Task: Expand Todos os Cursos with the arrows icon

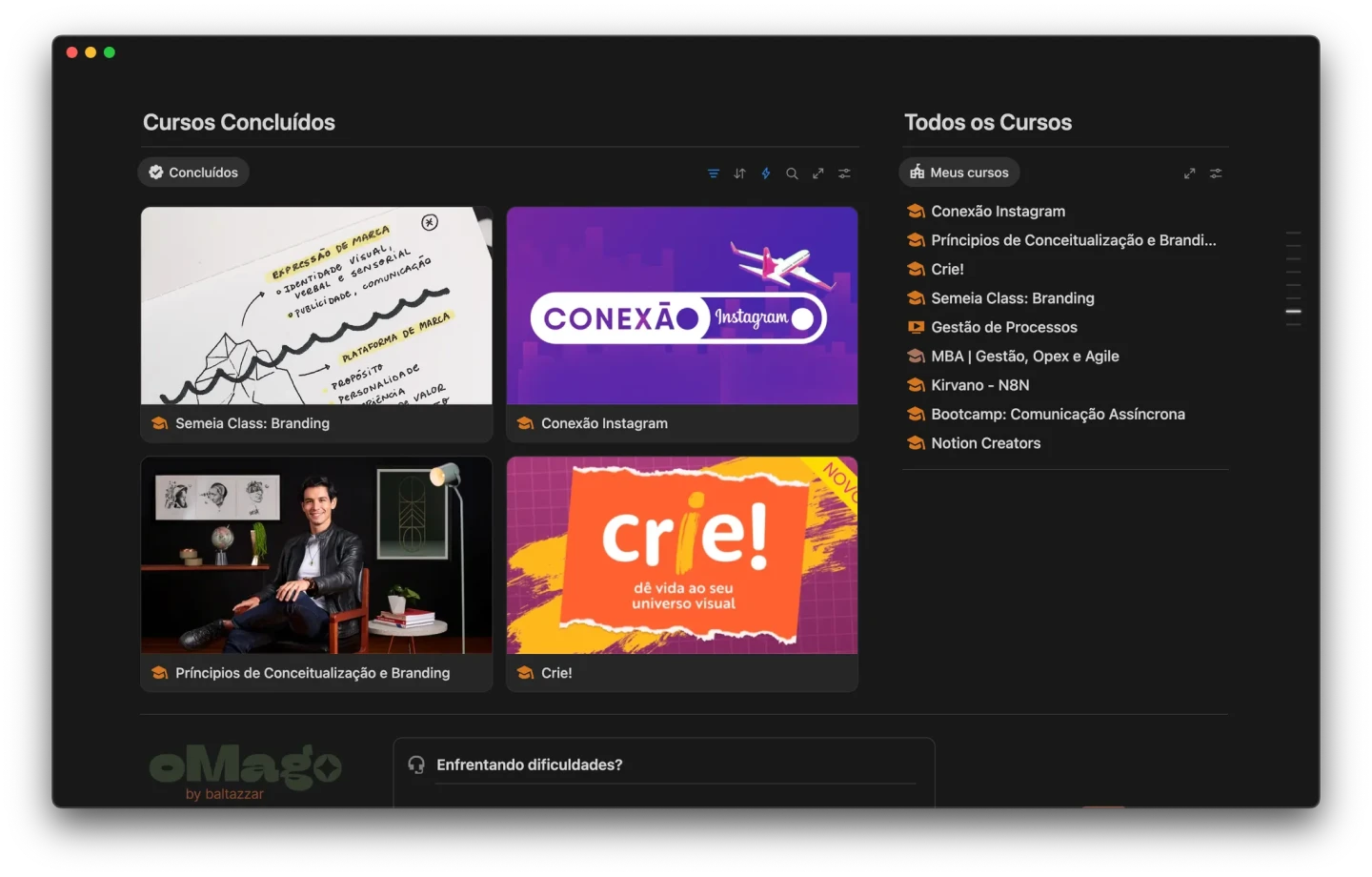Action: pos(1189,173)
